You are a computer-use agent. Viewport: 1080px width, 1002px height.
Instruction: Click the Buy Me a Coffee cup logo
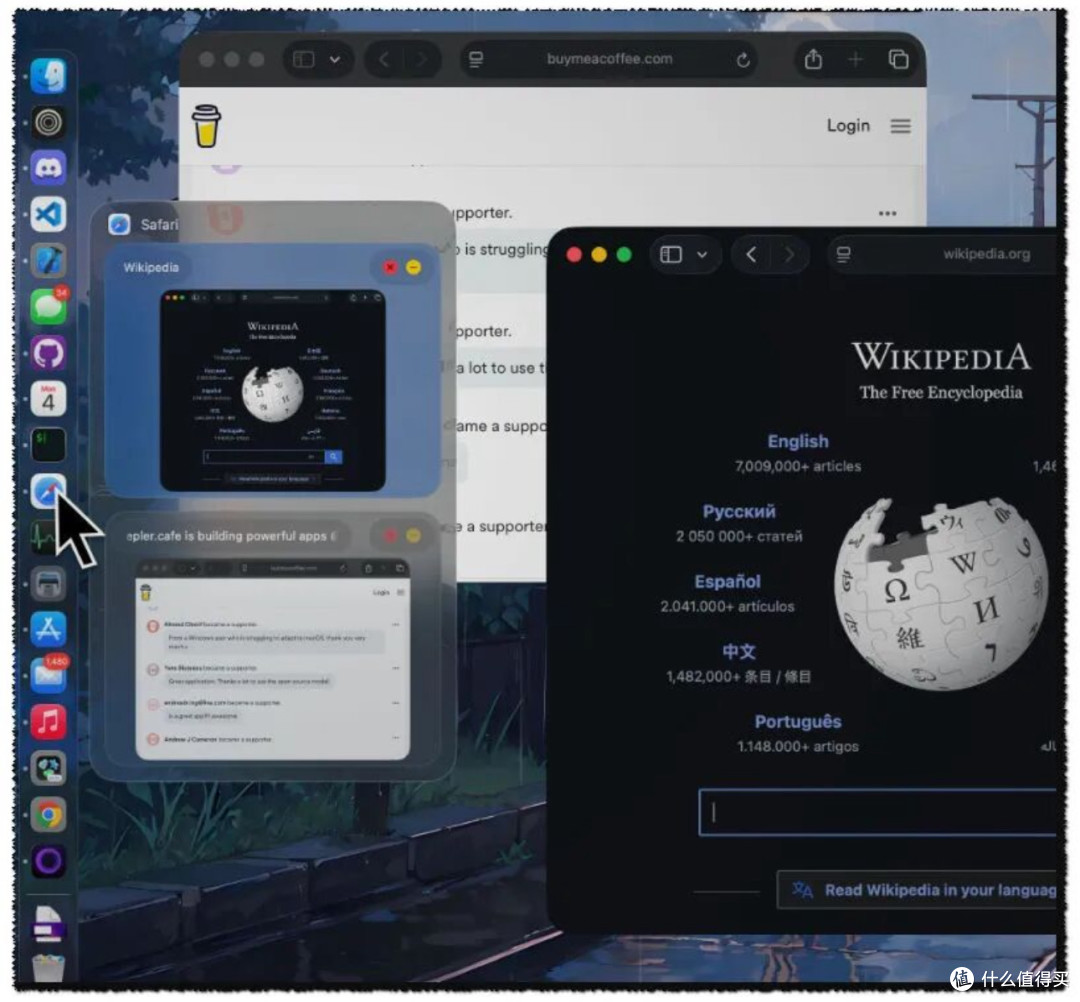point(207,126)
